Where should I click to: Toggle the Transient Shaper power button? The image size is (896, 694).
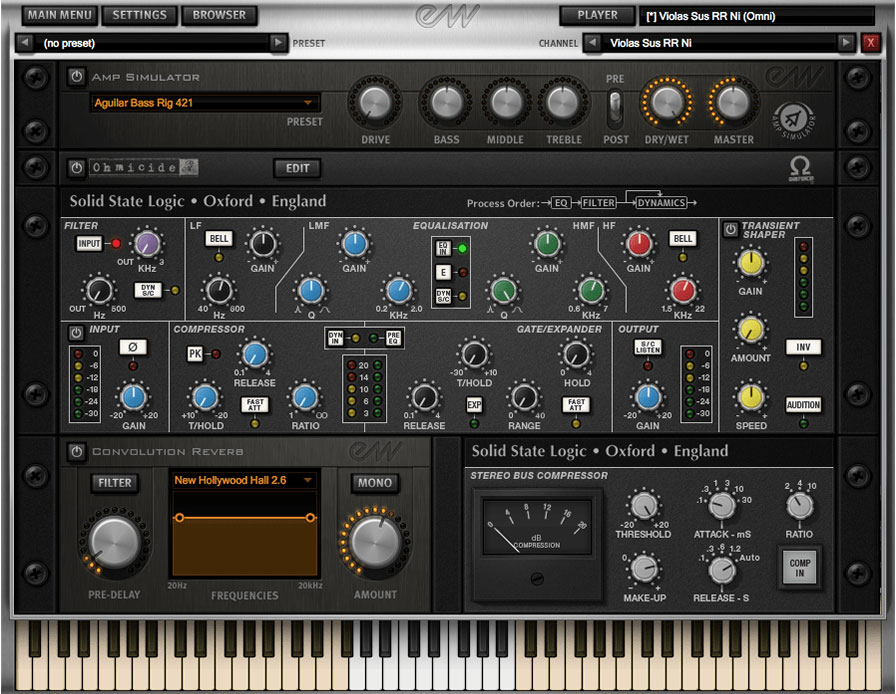tap(730, 229)
